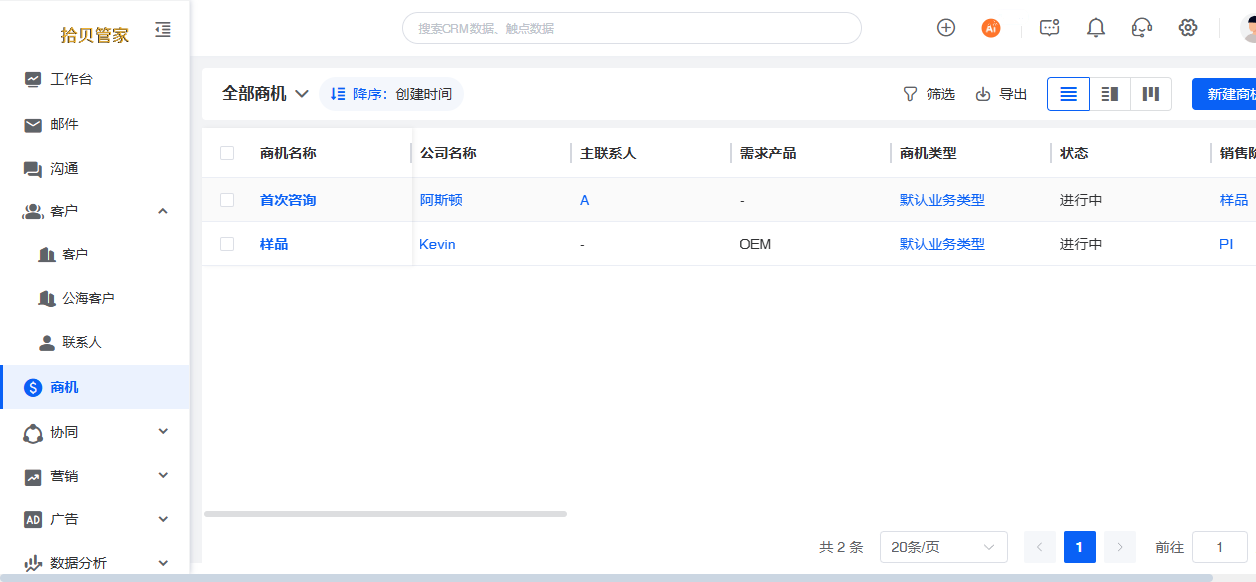The width and height of the screenshot is (1256, 582).
Task: Open the settings gear icon
Action: [1188, 28]
